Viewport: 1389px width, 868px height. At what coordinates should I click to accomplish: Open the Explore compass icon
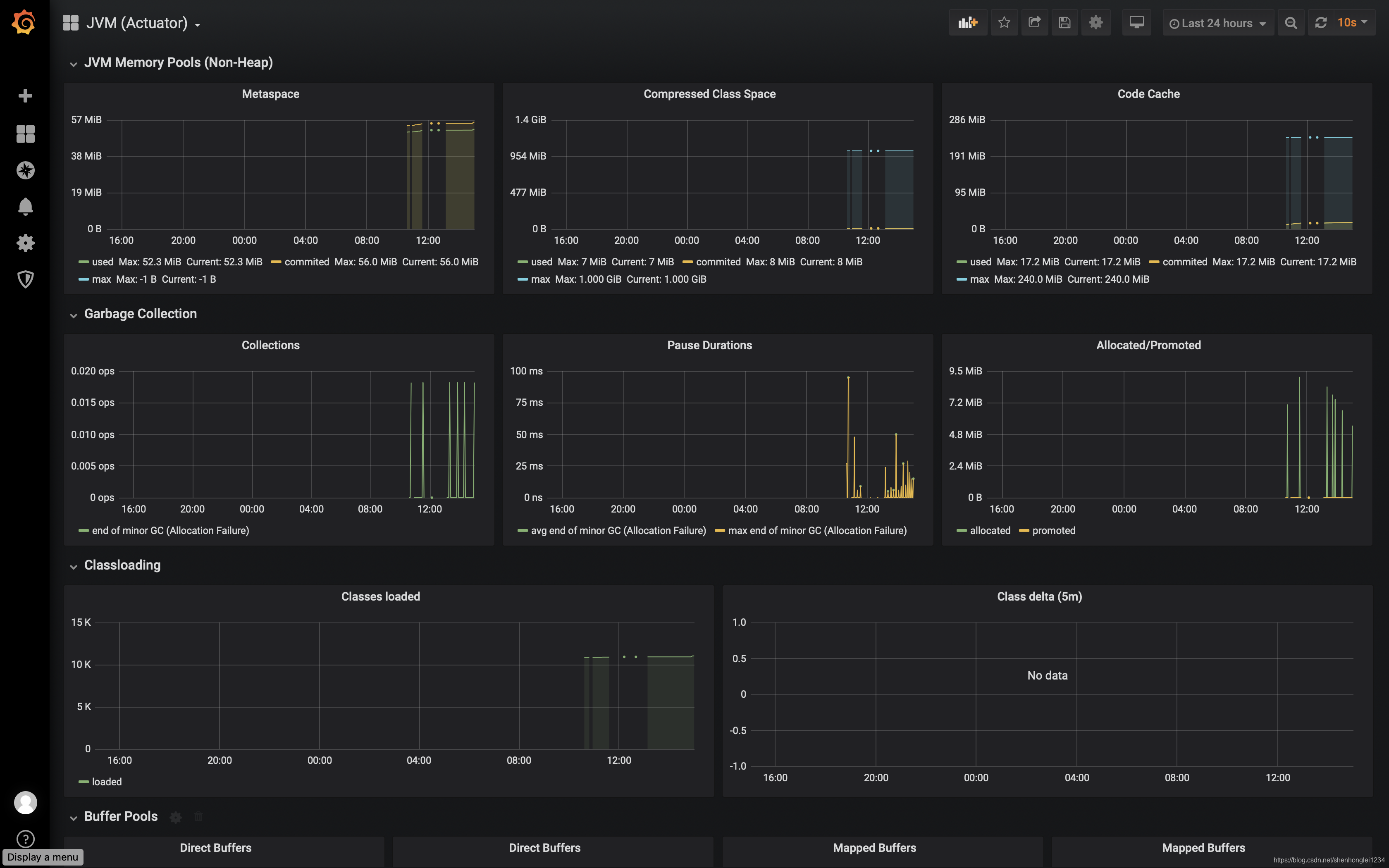click(x=25, y=170)
